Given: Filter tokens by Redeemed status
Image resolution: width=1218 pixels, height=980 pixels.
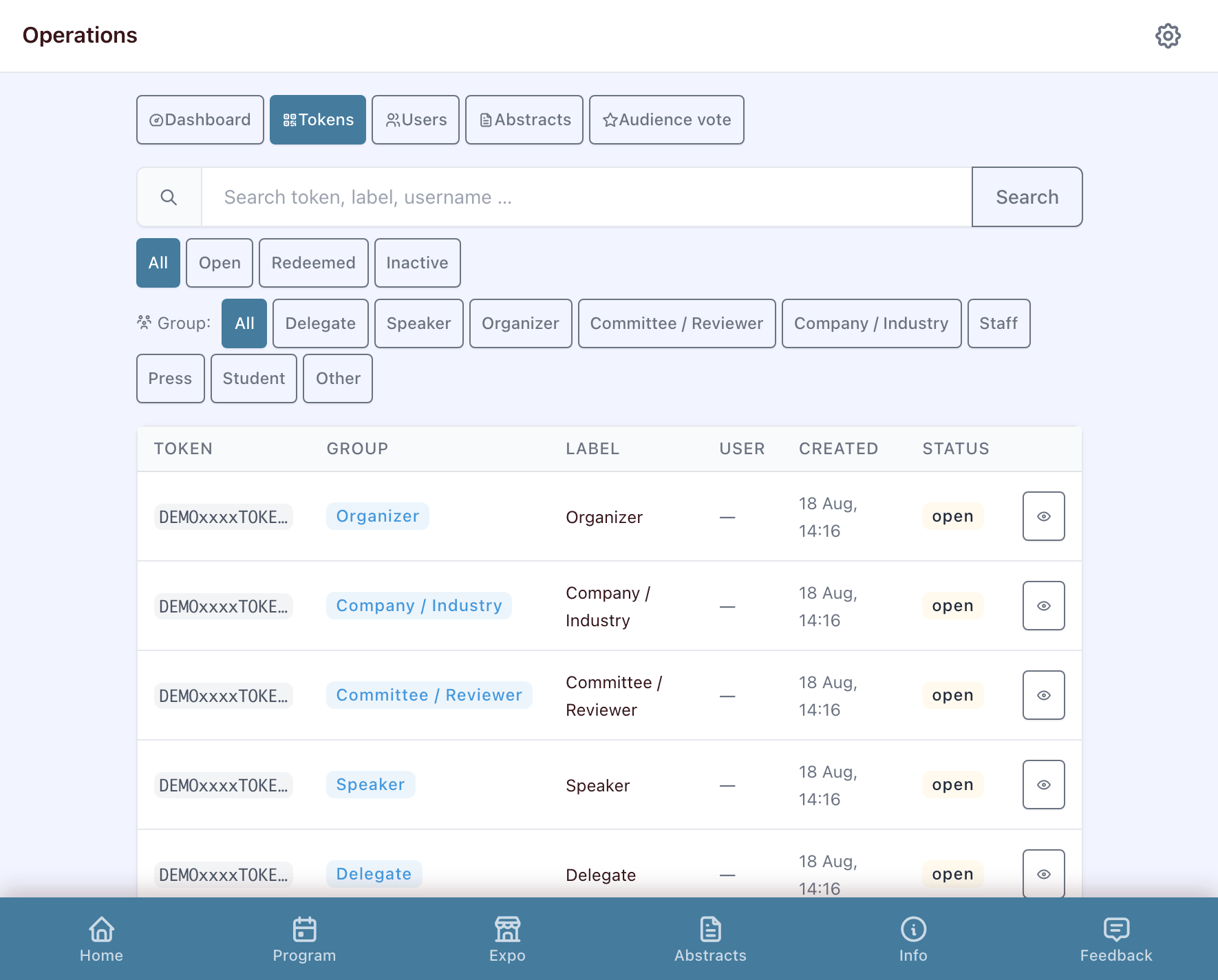Looking at the screenshot, I should [x=314, y=263].
